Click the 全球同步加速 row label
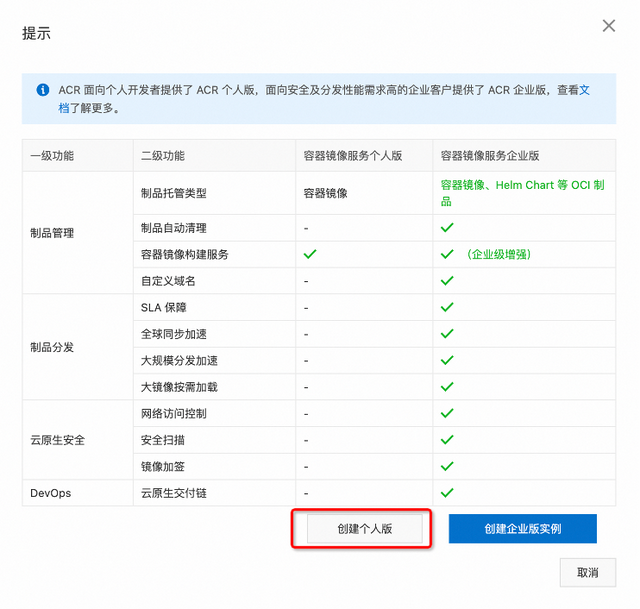The height and width of the screenshot is (609, 640). pyautogui.click(x=174, y=334)
